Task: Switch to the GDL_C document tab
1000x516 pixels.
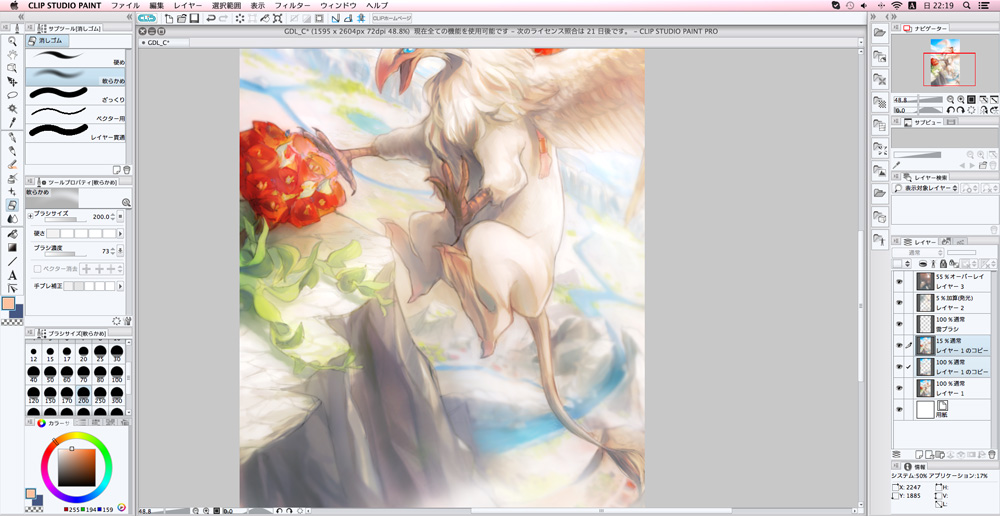Action: pyautogui.click(x=164, y=43)
